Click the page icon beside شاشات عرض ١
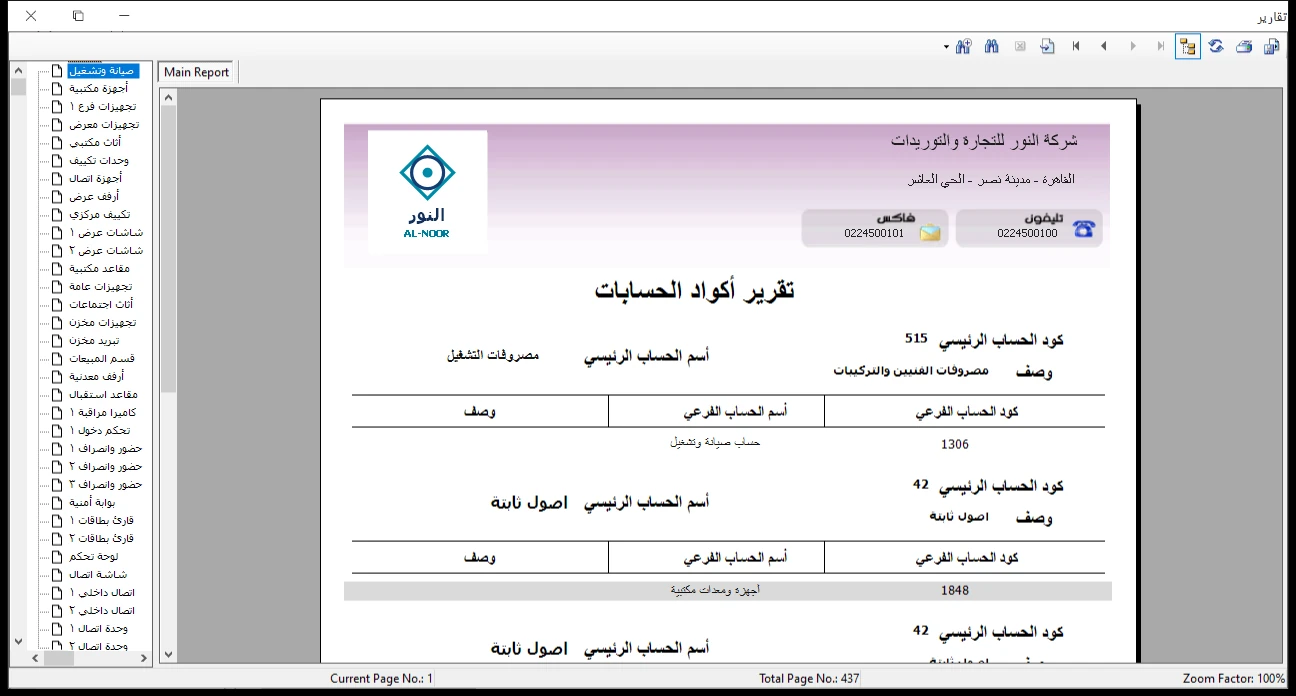Image resolution: width=1296 pixels, height=696 pixels. pos(57,233)
